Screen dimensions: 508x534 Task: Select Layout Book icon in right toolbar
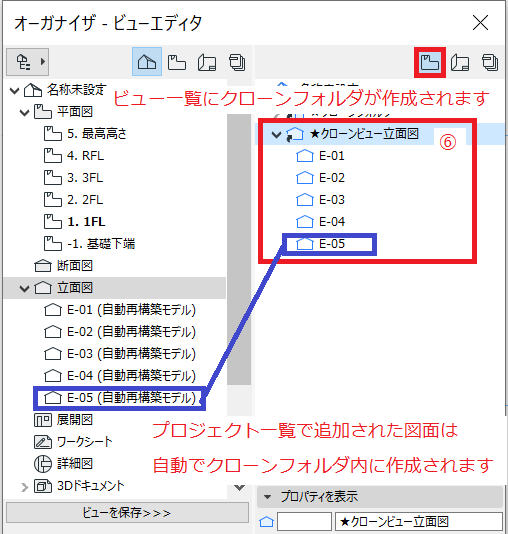(460, 63)
